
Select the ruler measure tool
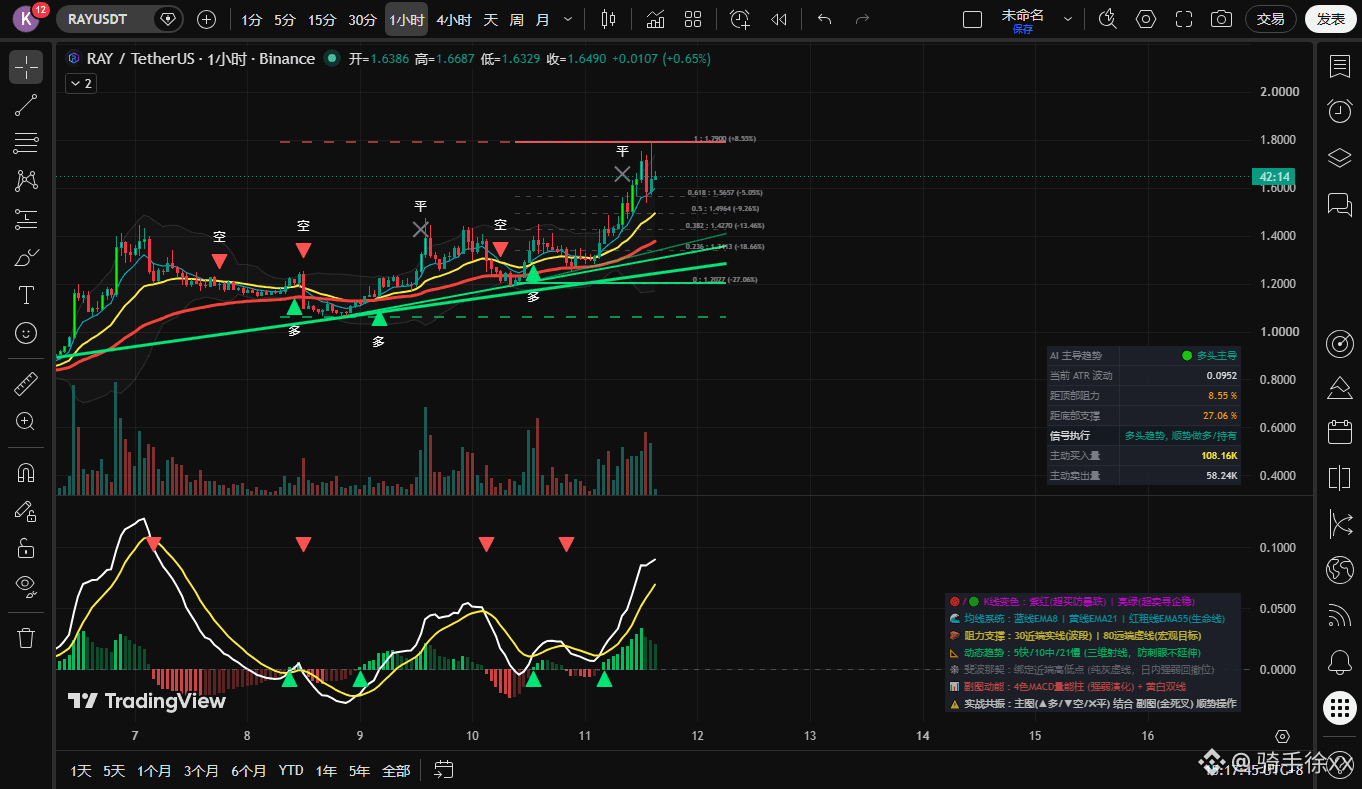tap(26, 383)
